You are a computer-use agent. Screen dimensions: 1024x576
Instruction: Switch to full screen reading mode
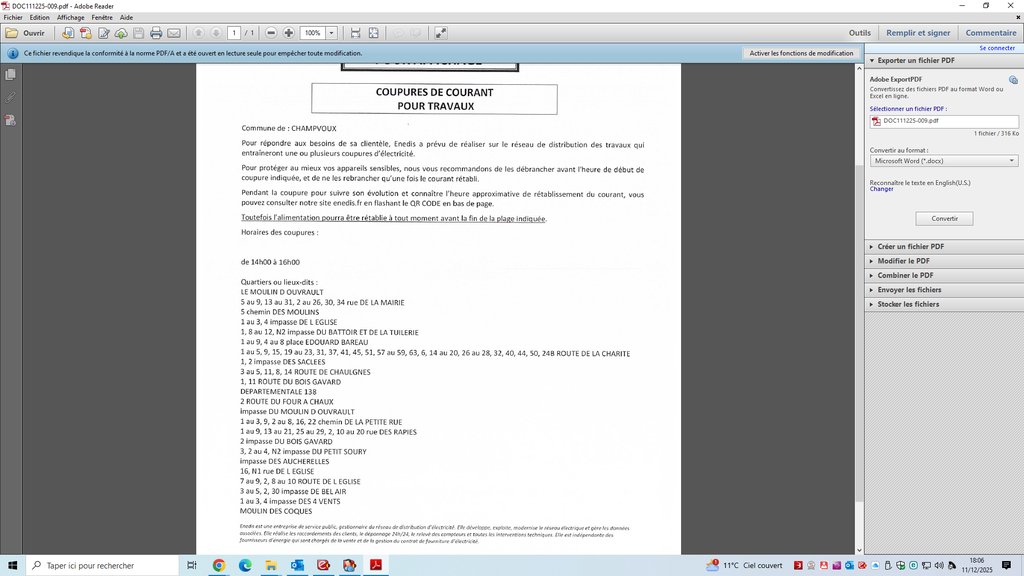pyautogui.click(x=374, y=33)
